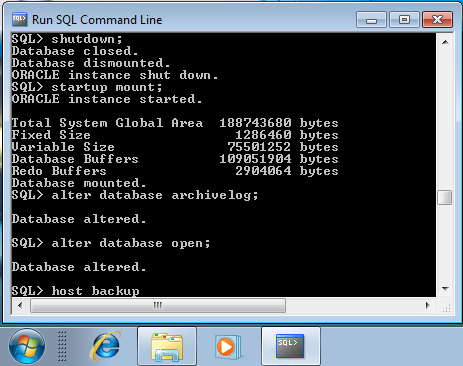Click the value 75501252 bytes
Viewport: 463px width, 366px height.
pos(283,147)
